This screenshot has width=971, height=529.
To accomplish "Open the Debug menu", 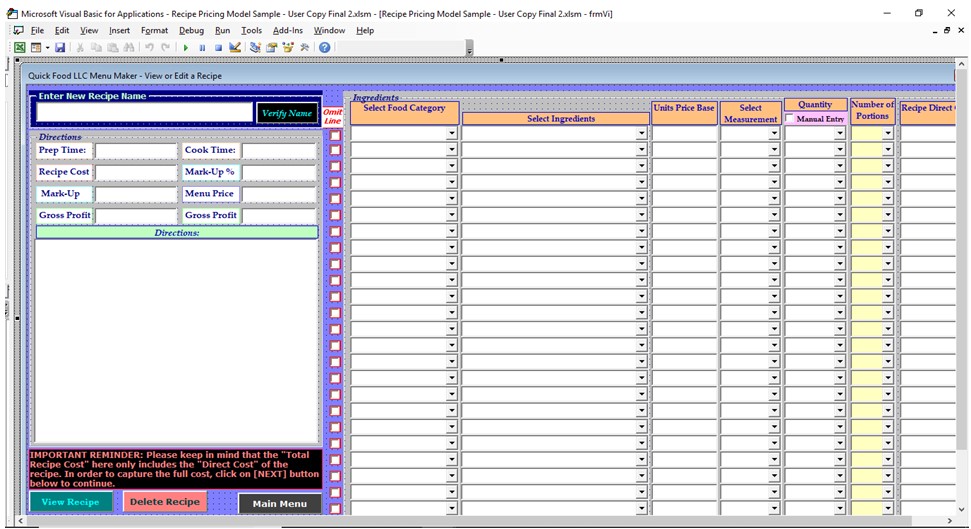I will 191,30.
